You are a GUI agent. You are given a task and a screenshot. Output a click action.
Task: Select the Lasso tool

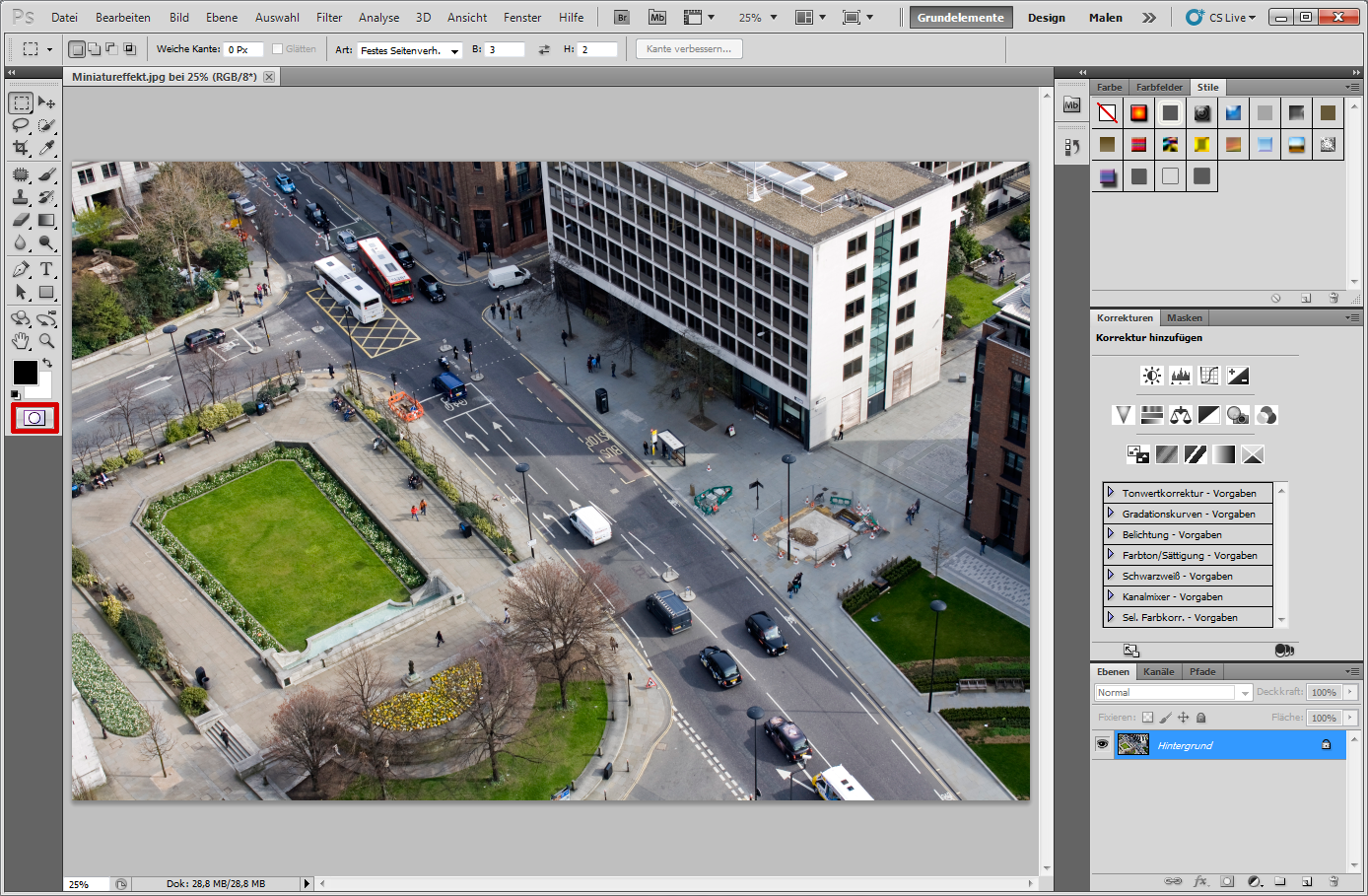tap(21, 125)
